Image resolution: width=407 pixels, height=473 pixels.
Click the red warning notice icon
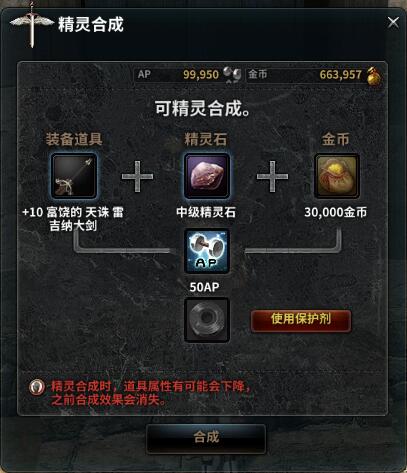[37, 387]
